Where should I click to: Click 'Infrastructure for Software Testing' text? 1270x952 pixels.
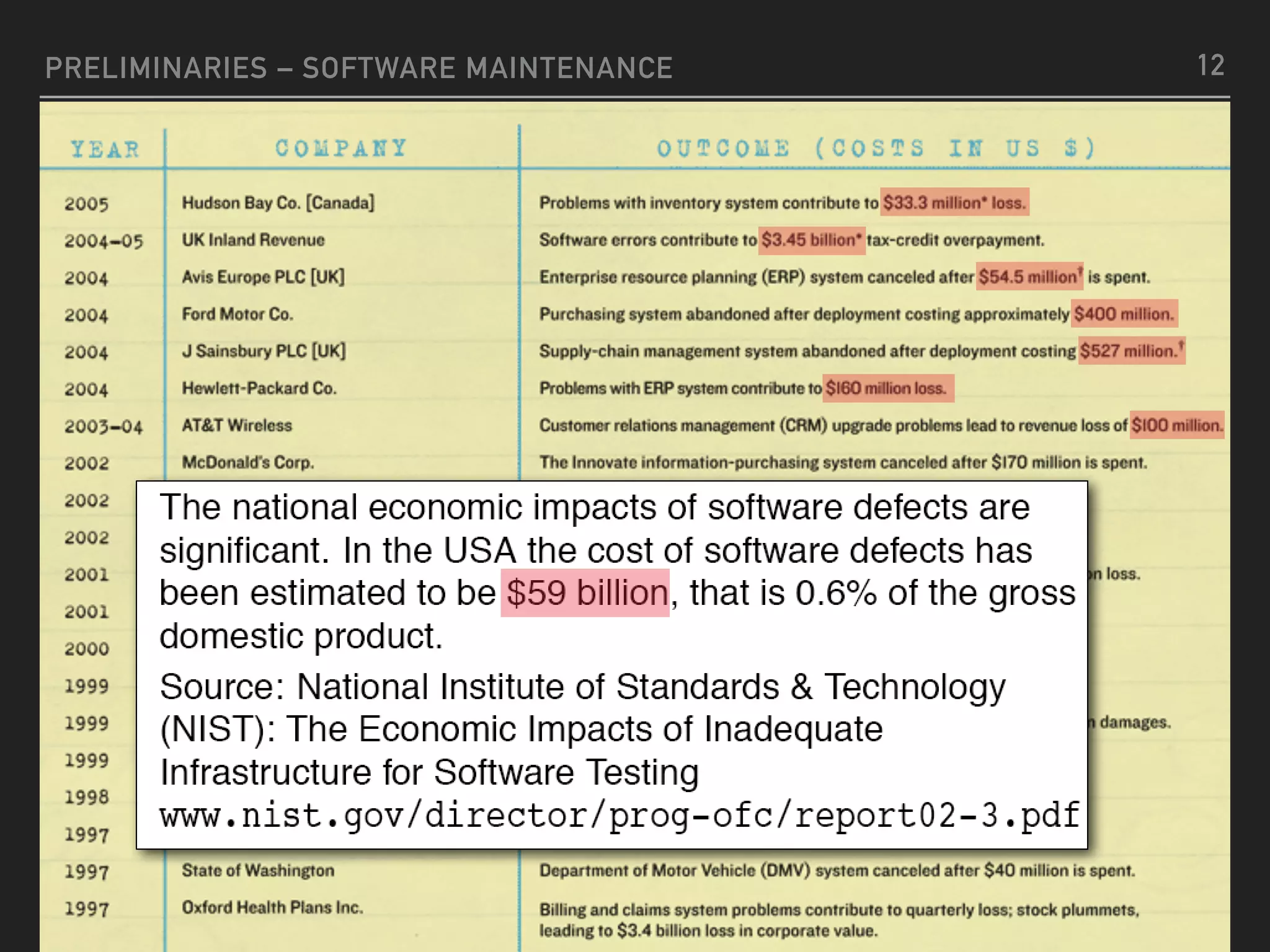(x=429, y=772)
